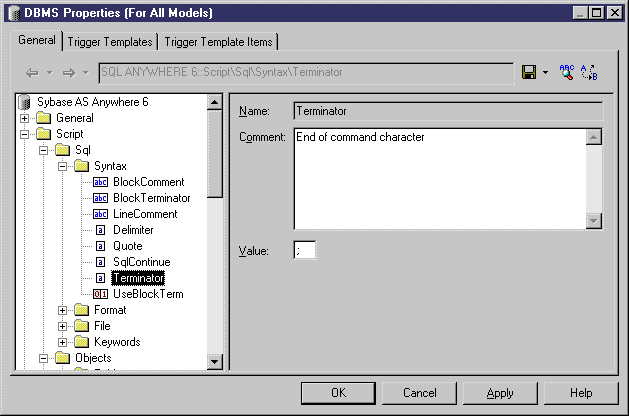Click the SQL ANYWHERE path field
The image size is (629, 416).
(x=306, y=73)
